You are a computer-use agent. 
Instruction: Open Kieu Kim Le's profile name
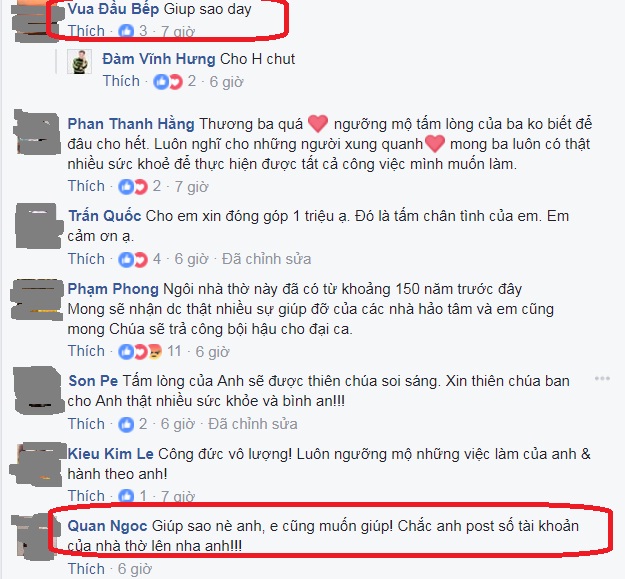point(110,454)
